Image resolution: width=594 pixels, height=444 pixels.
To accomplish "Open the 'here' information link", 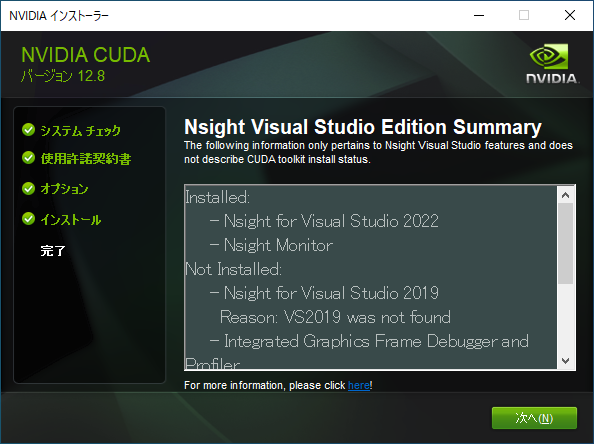I will click(359, 385).
